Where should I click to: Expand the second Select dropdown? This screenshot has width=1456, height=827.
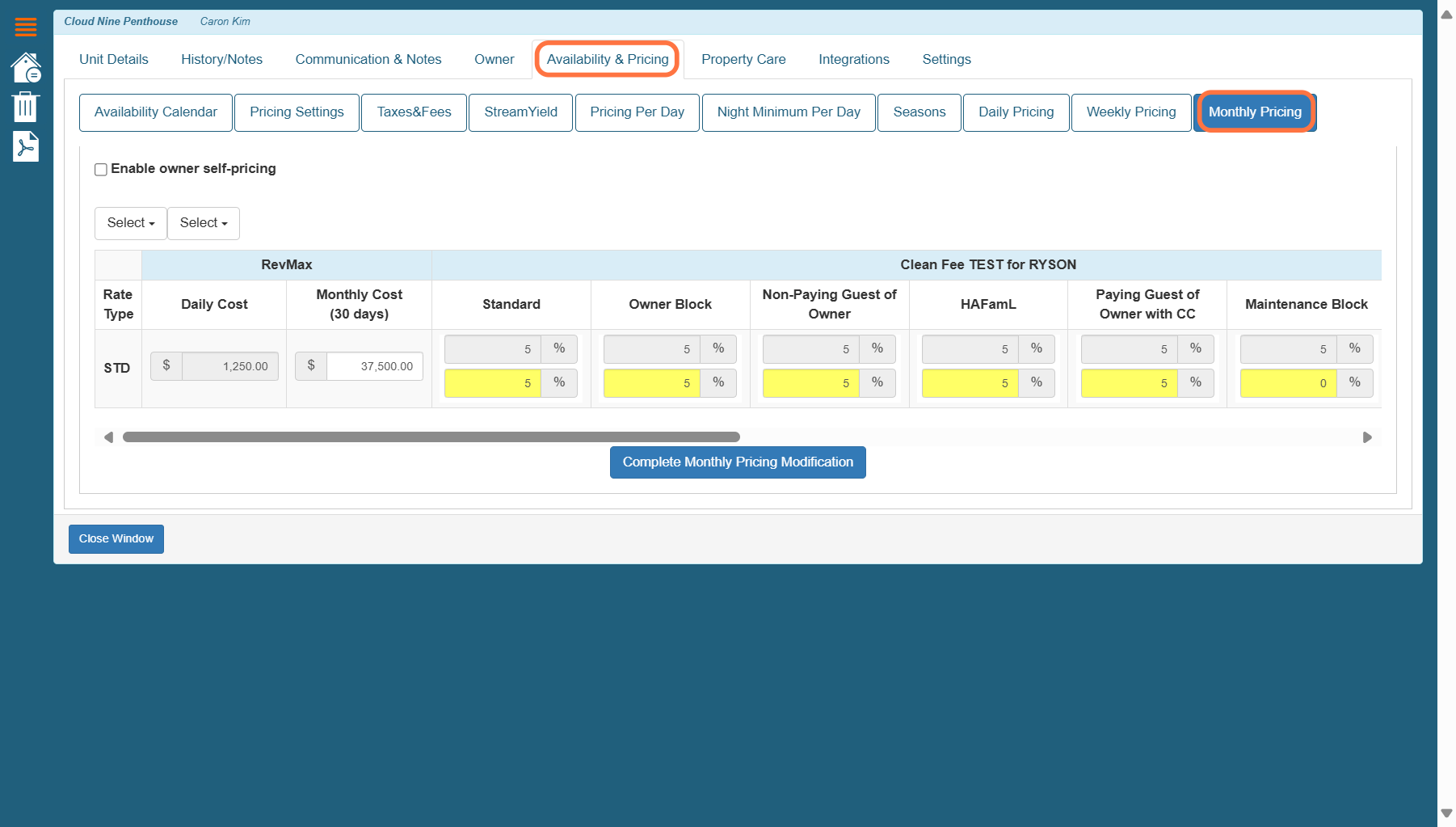[204, 223]
